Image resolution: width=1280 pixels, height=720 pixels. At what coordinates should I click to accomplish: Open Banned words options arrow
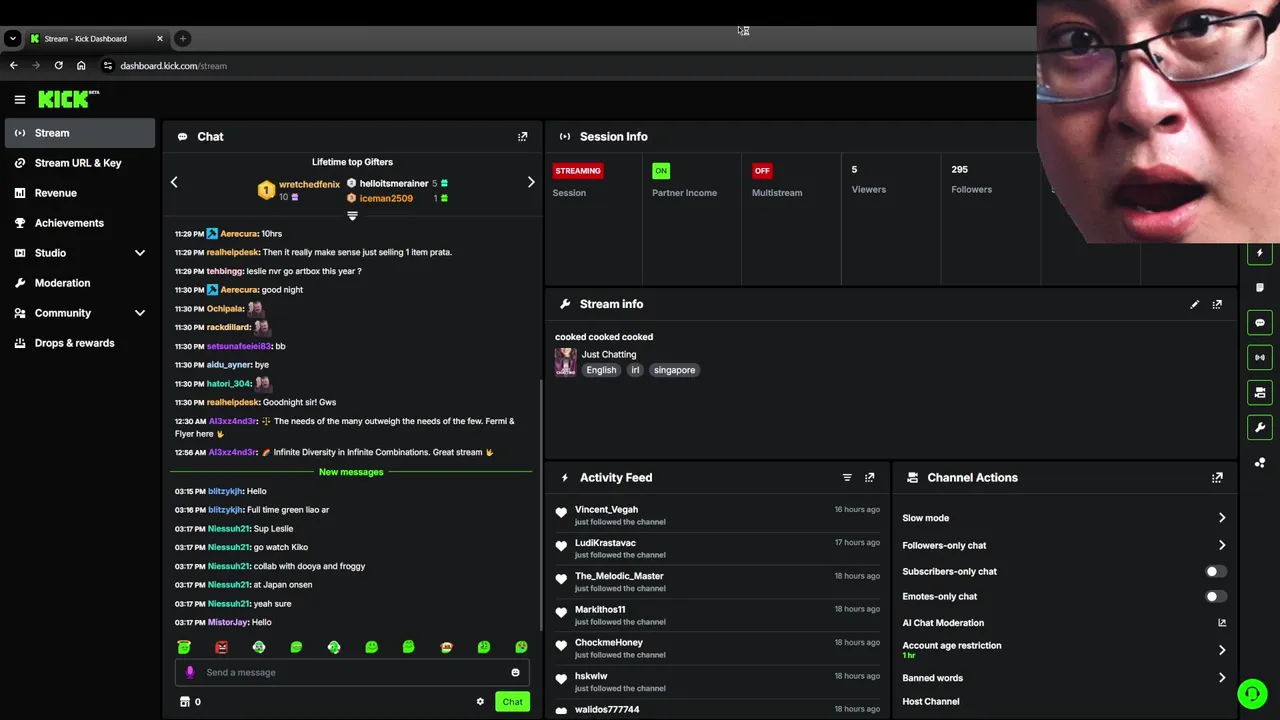click(1222, 678)
